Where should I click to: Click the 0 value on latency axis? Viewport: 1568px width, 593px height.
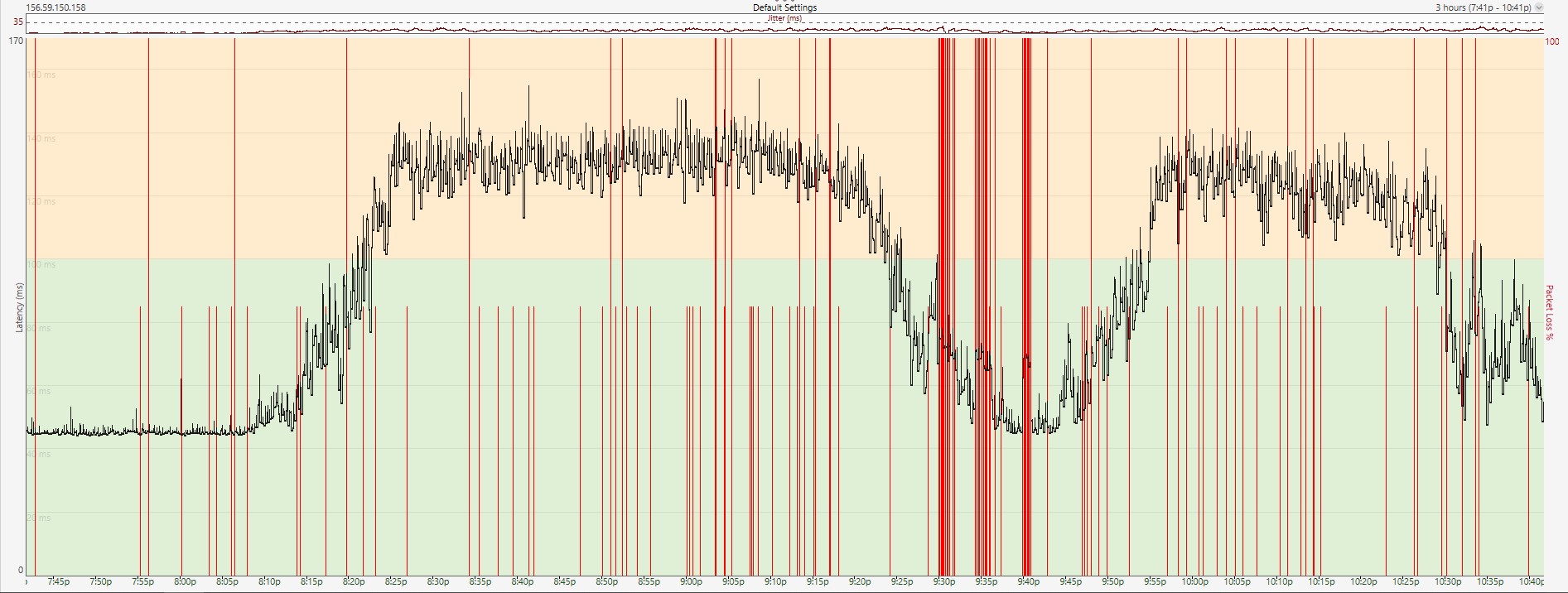21,570
